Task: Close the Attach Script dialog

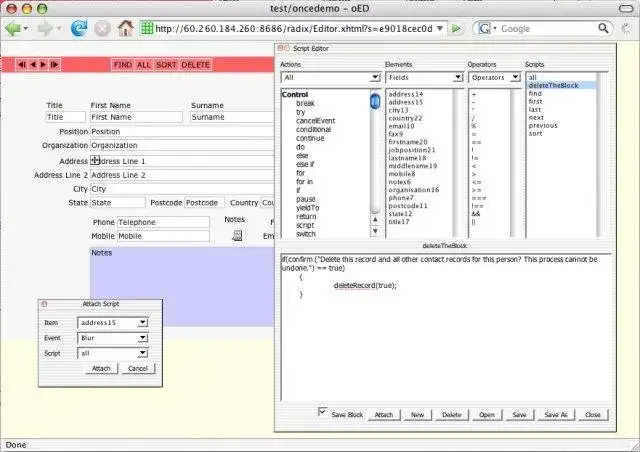Action: [44, 304]
